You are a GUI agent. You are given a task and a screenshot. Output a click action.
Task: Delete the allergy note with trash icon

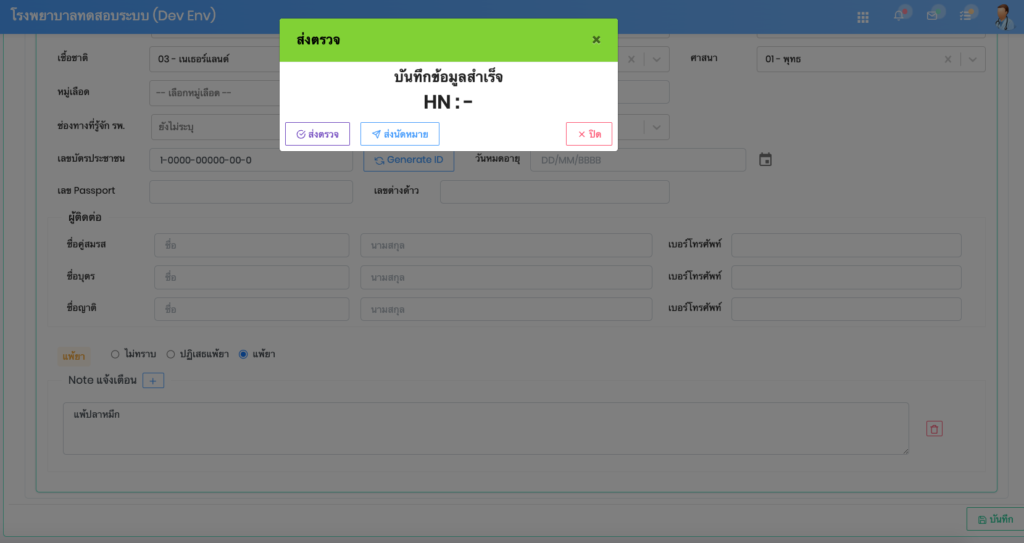(934, 429)
